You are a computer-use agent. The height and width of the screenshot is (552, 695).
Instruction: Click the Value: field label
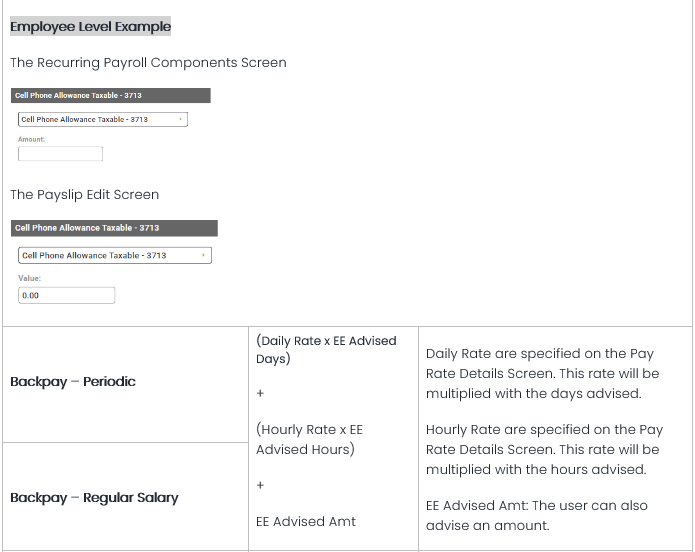coord(29,278)
